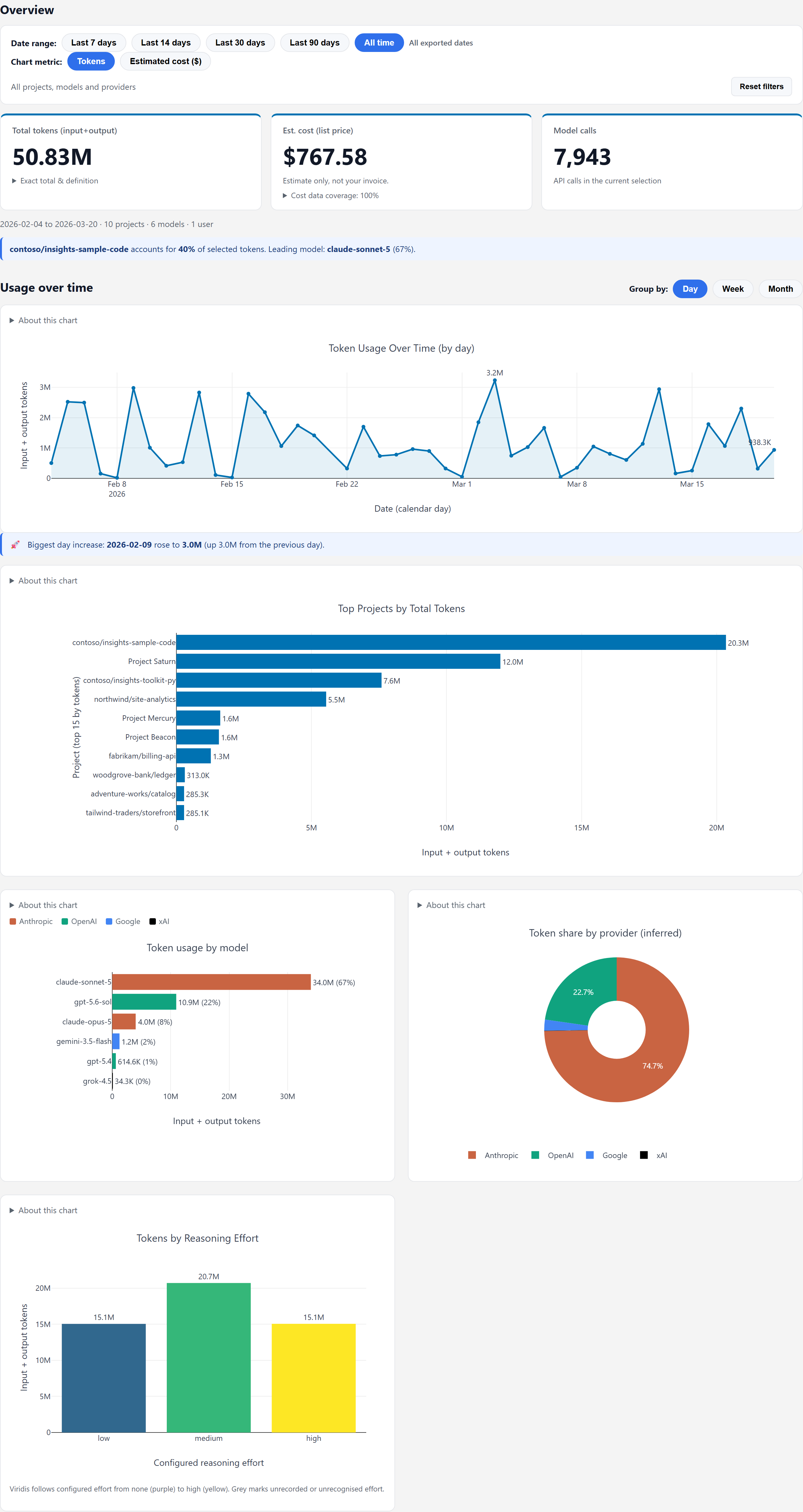Switch chart metric to Estimated cost ($)

tap(165, 62)
